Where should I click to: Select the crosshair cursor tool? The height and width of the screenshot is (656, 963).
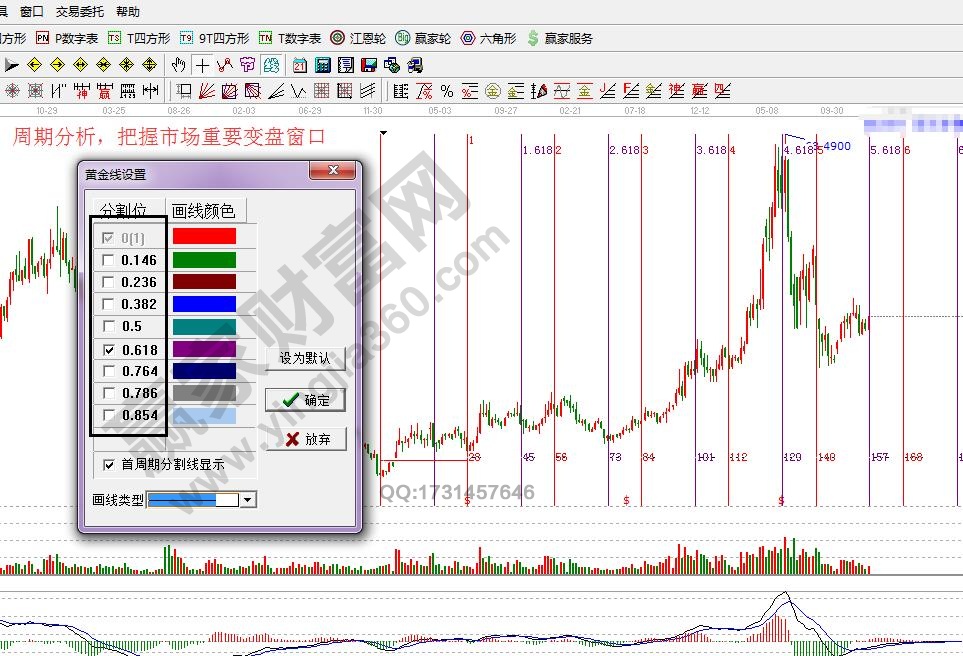(x=202, y=65)
